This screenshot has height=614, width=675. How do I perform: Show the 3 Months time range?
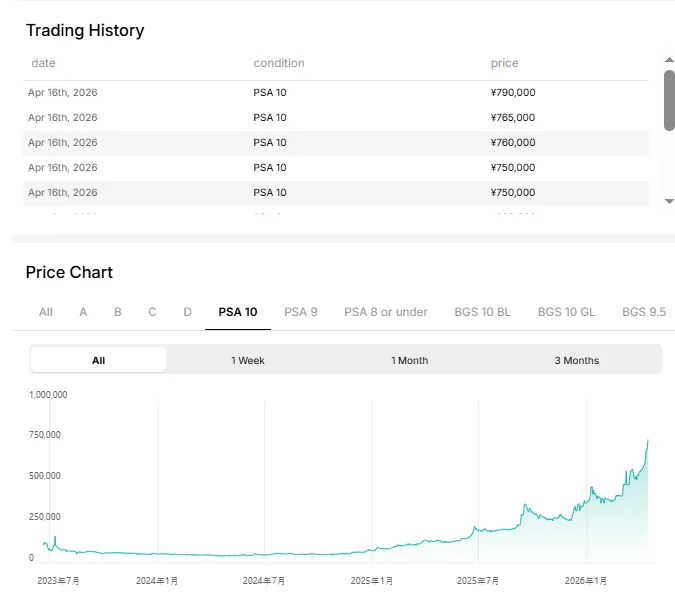point(577,360)
